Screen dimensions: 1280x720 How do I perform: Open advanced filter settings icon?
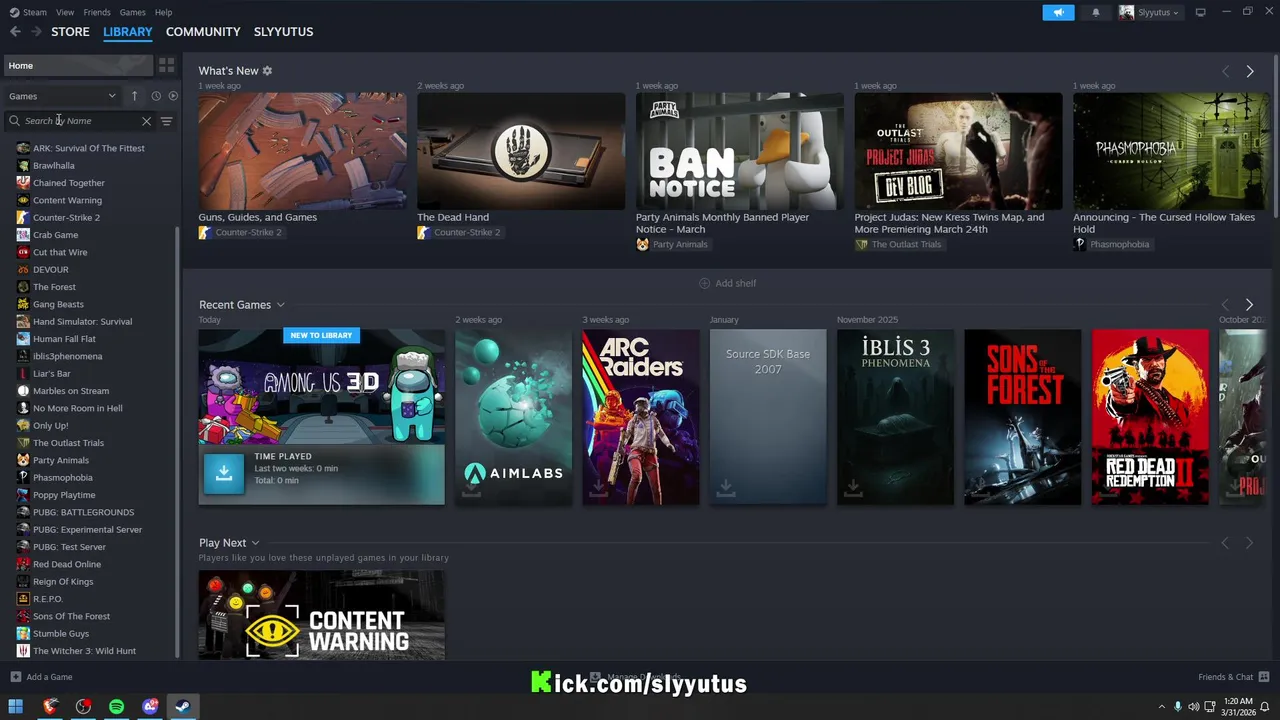[167, 121]
